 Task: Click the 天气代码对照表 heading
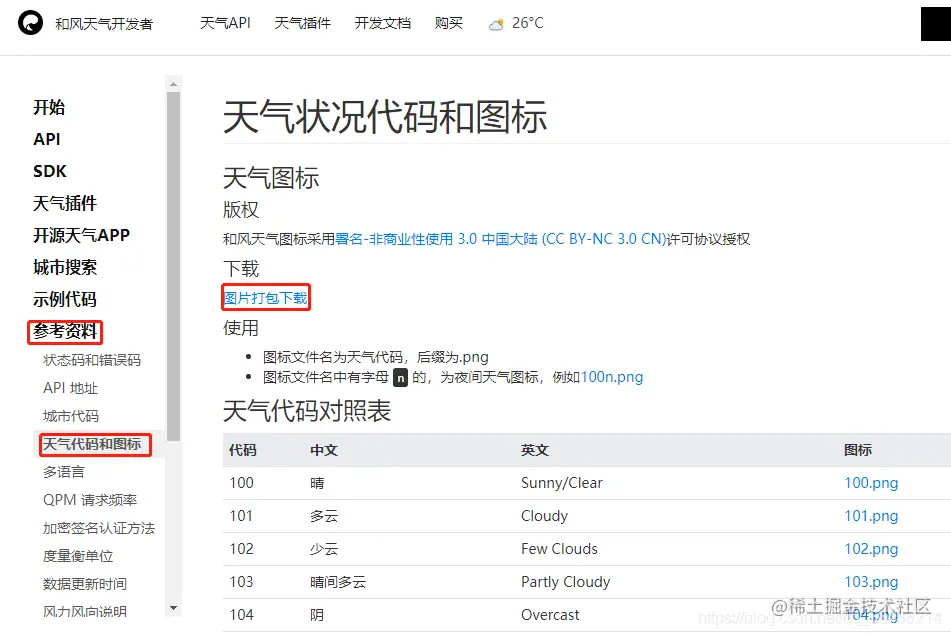[307, 410]
